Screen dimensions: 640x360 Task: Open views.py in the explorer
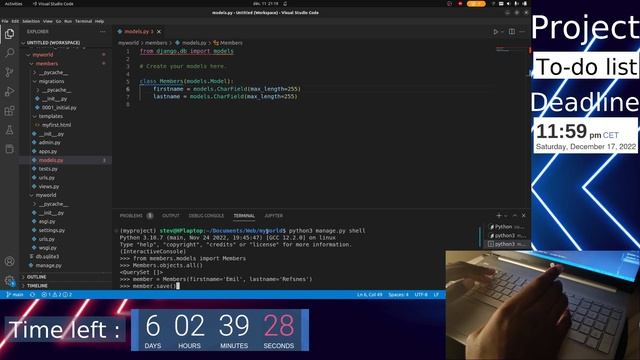pos(49,187)
